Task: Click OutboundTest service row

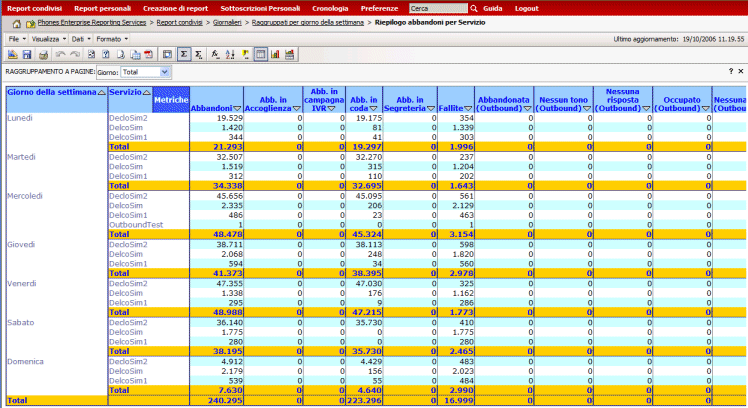Action: [136, 225]
